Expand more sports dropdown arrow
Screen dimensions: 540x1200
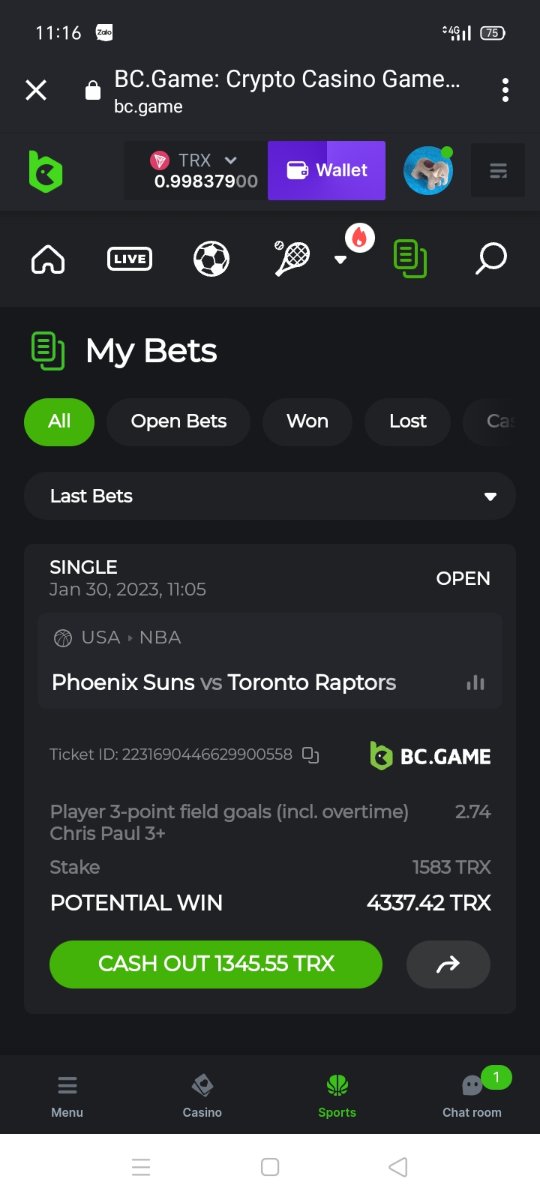pos(340,260)
